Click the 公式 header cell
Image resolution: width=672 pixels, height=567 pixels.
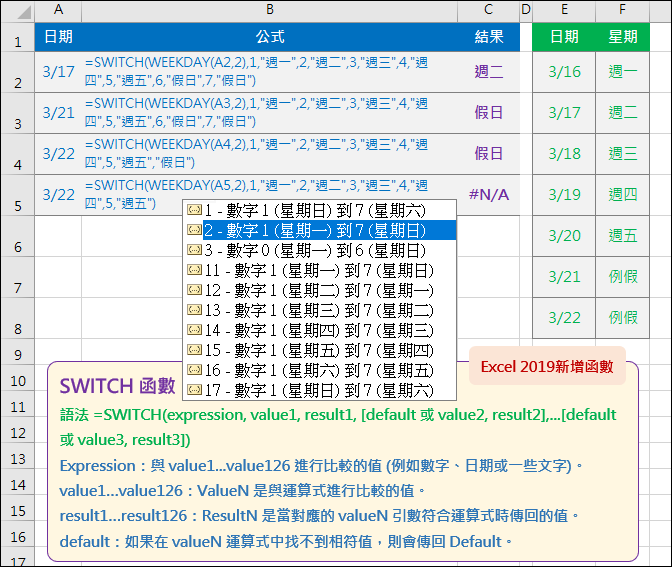tap(270, 37)
